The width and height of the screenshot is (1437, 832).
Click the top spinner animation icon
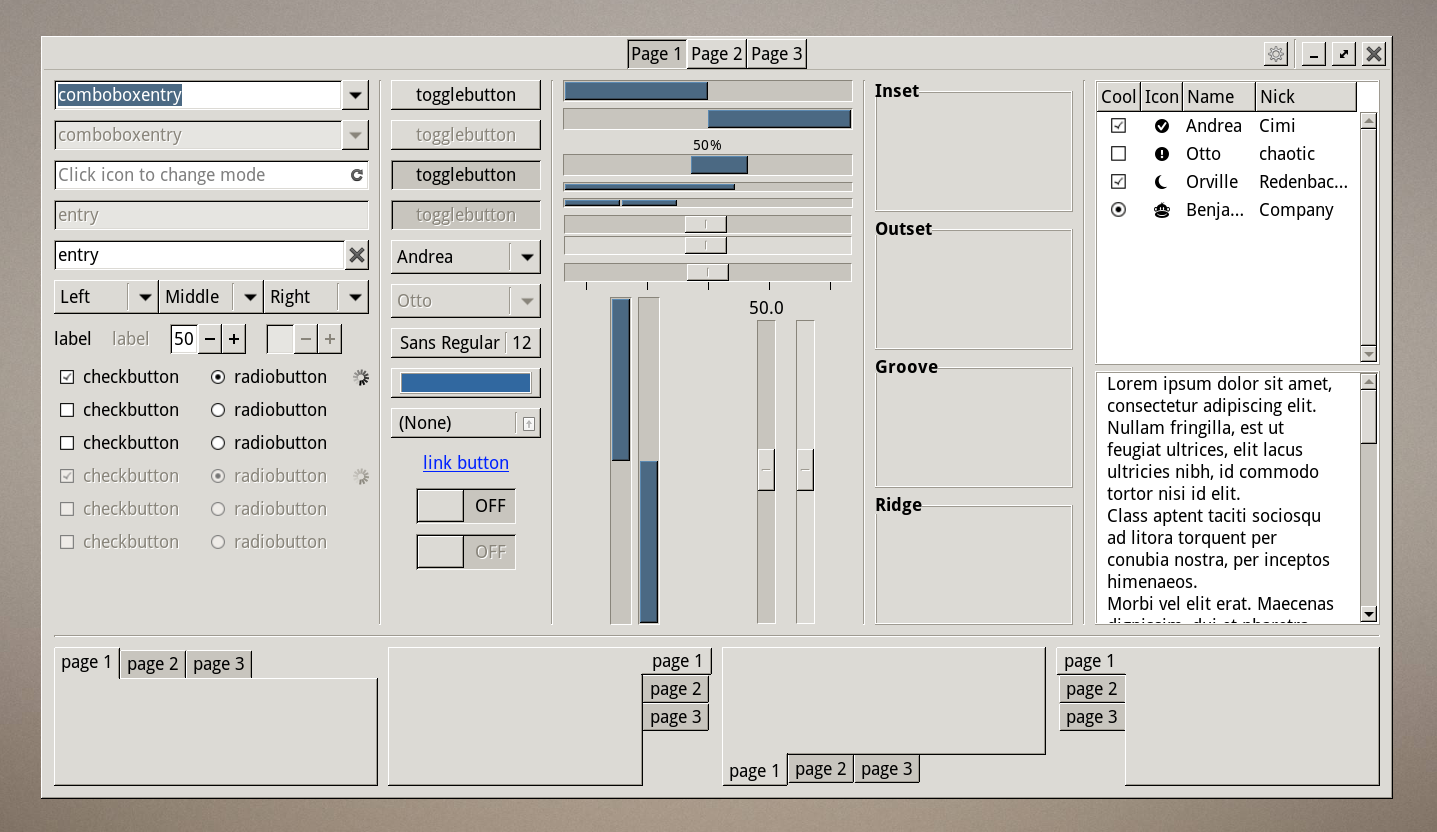pos(361,377)
